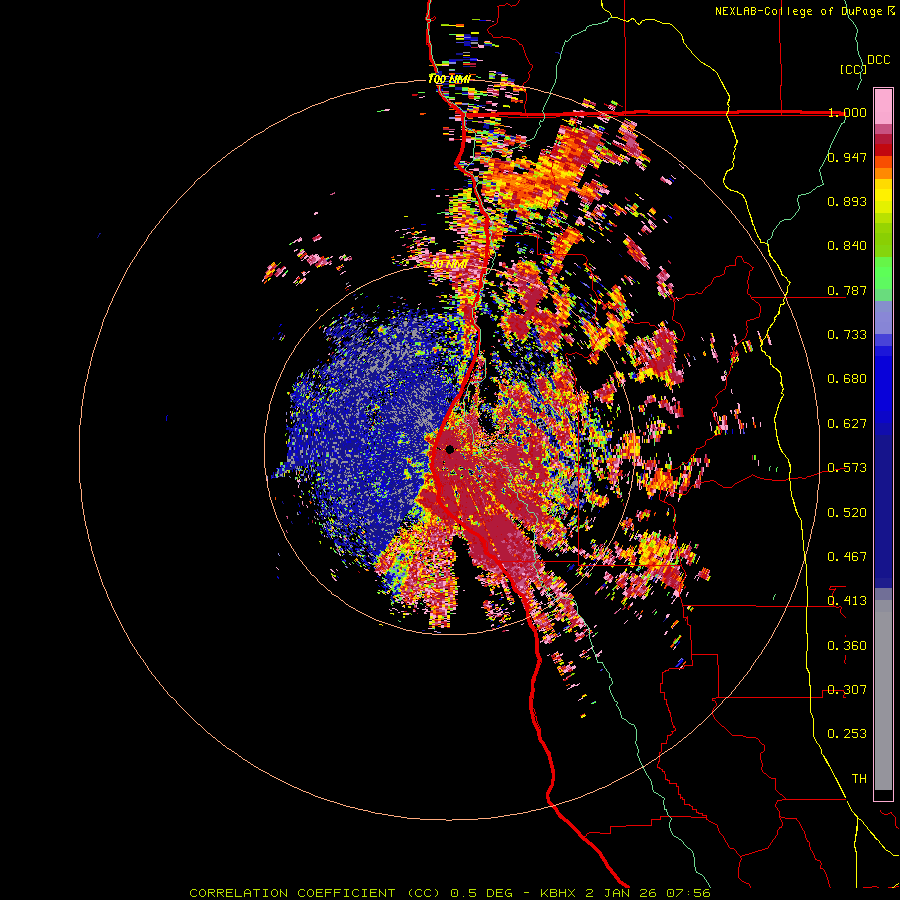The width and height of the screenshot is (900, 900).
Task: Click the 50 NMI range ring label
Action: [x=449, y=264]
